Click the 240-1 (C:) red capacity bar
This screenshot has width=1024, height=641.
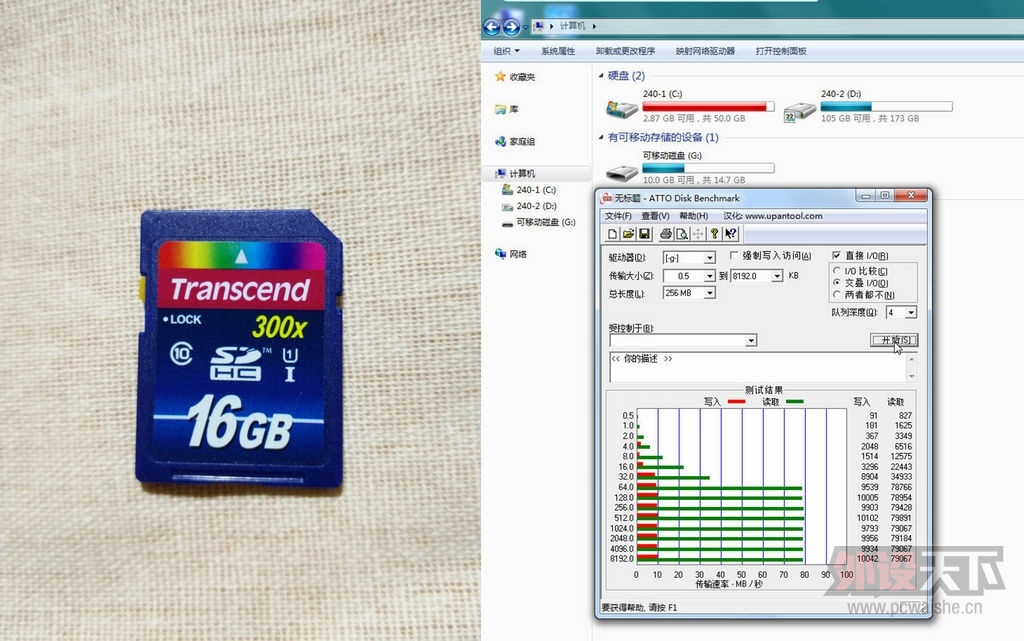708,106
